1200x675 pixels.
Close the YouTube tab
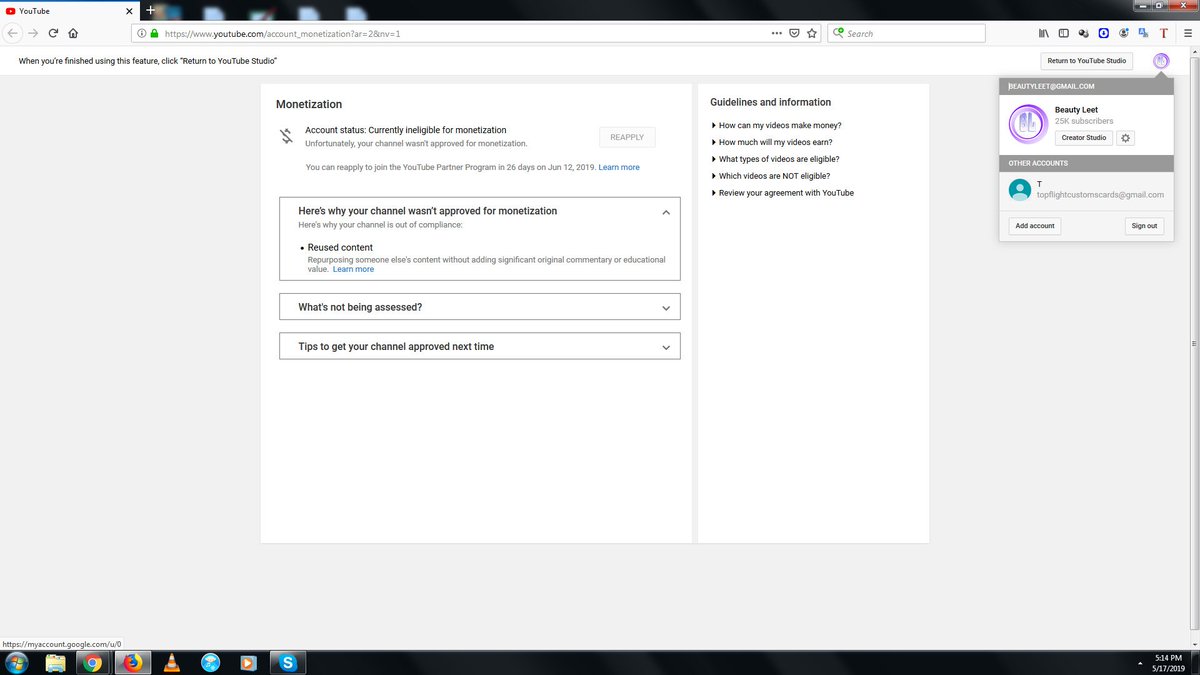point(129,10)
